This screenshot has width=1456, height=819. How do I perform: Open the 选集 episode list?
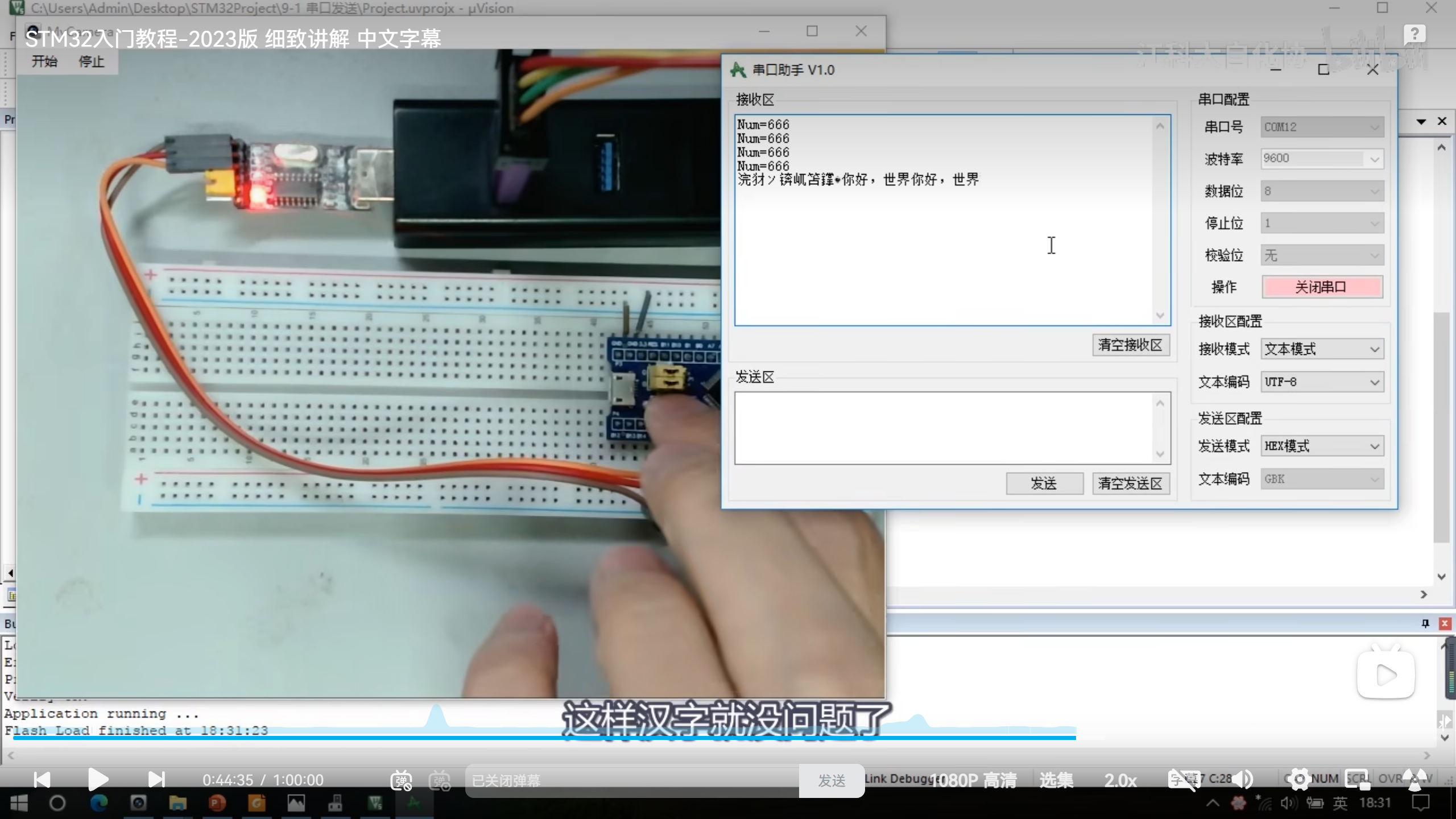[x=1056, y=780]
